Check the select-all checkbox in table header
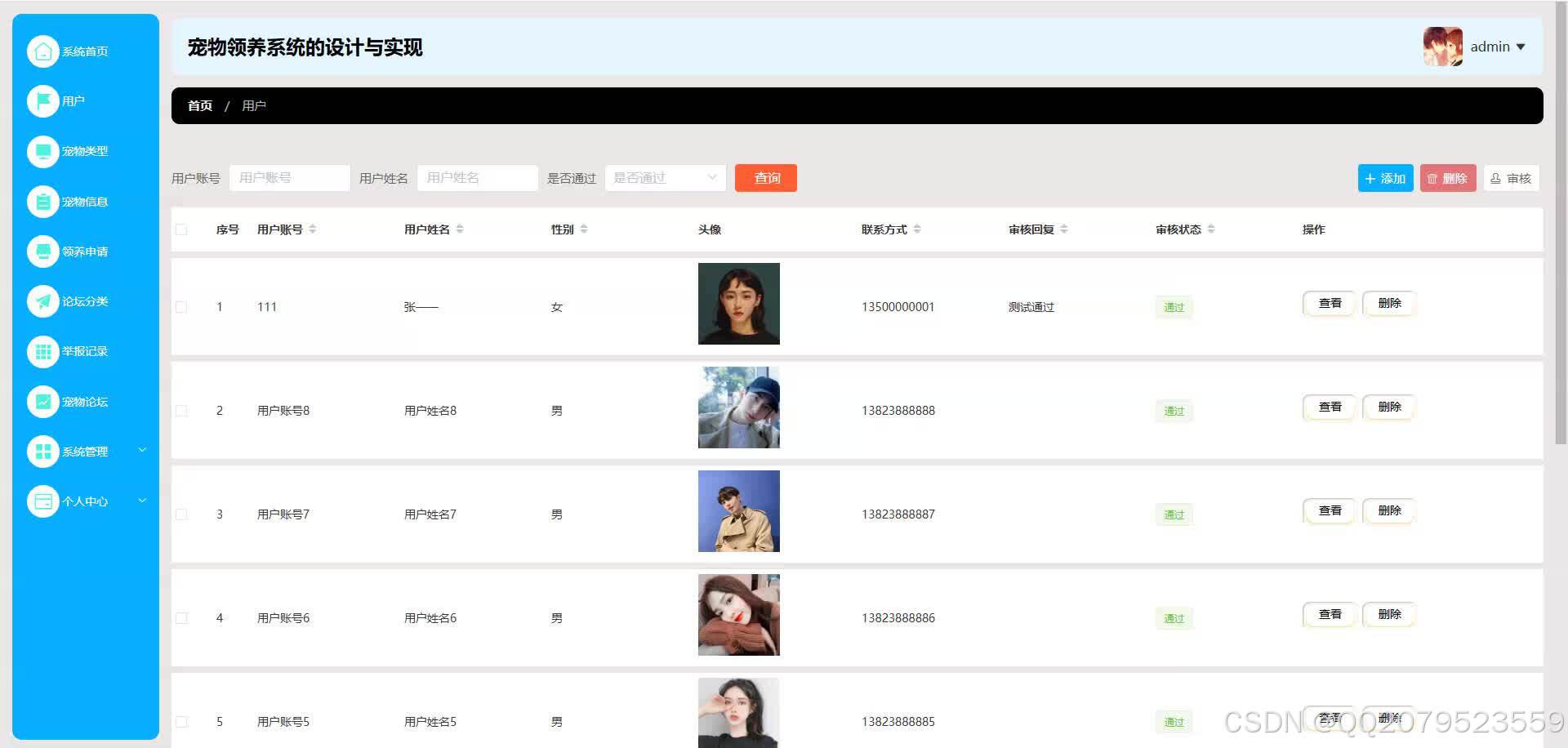 (181, 229)
